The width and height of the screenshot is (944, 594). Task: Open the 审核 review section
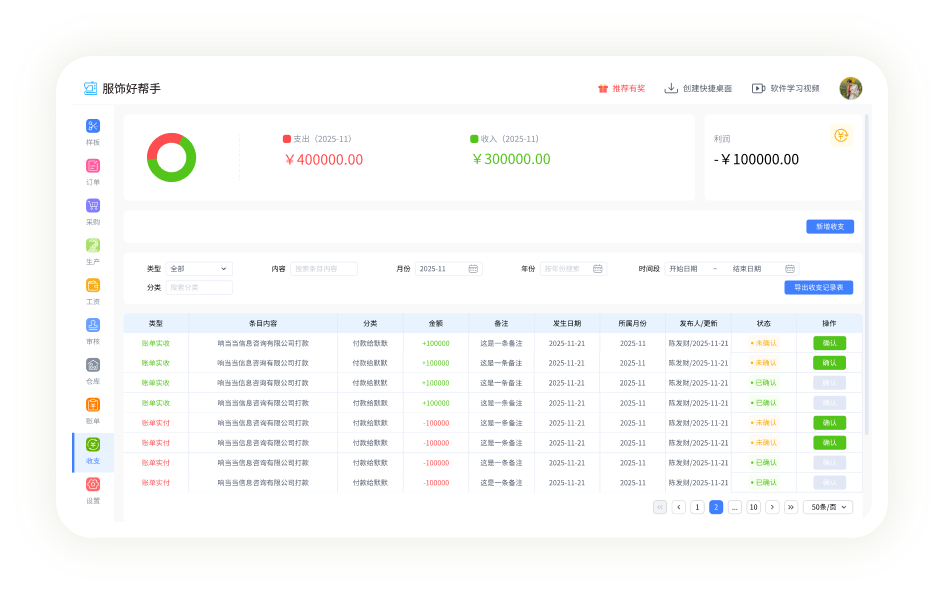[x=93, y=325]
